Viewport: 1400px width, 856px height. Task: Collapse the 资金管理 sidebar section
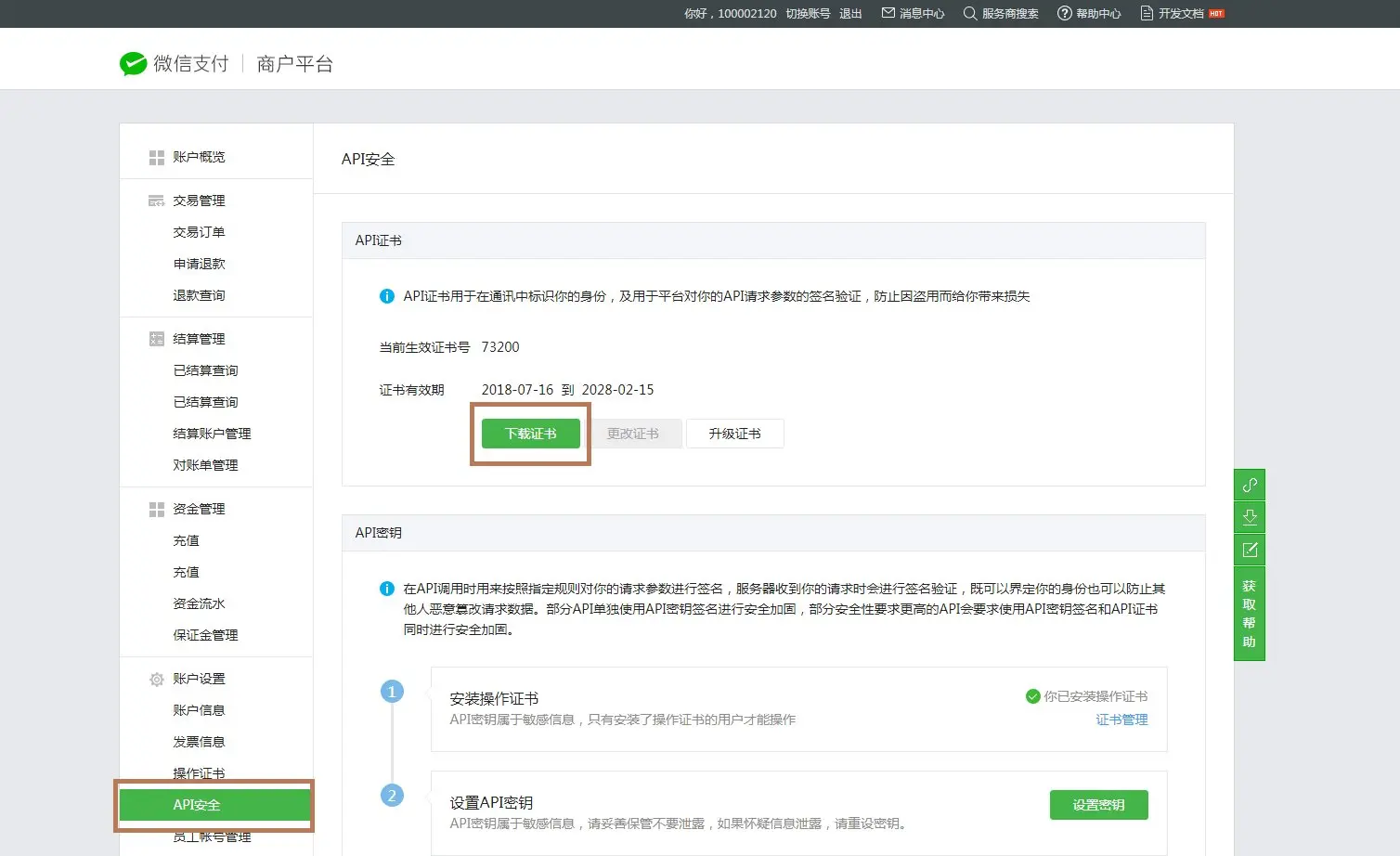click(199, 509)
